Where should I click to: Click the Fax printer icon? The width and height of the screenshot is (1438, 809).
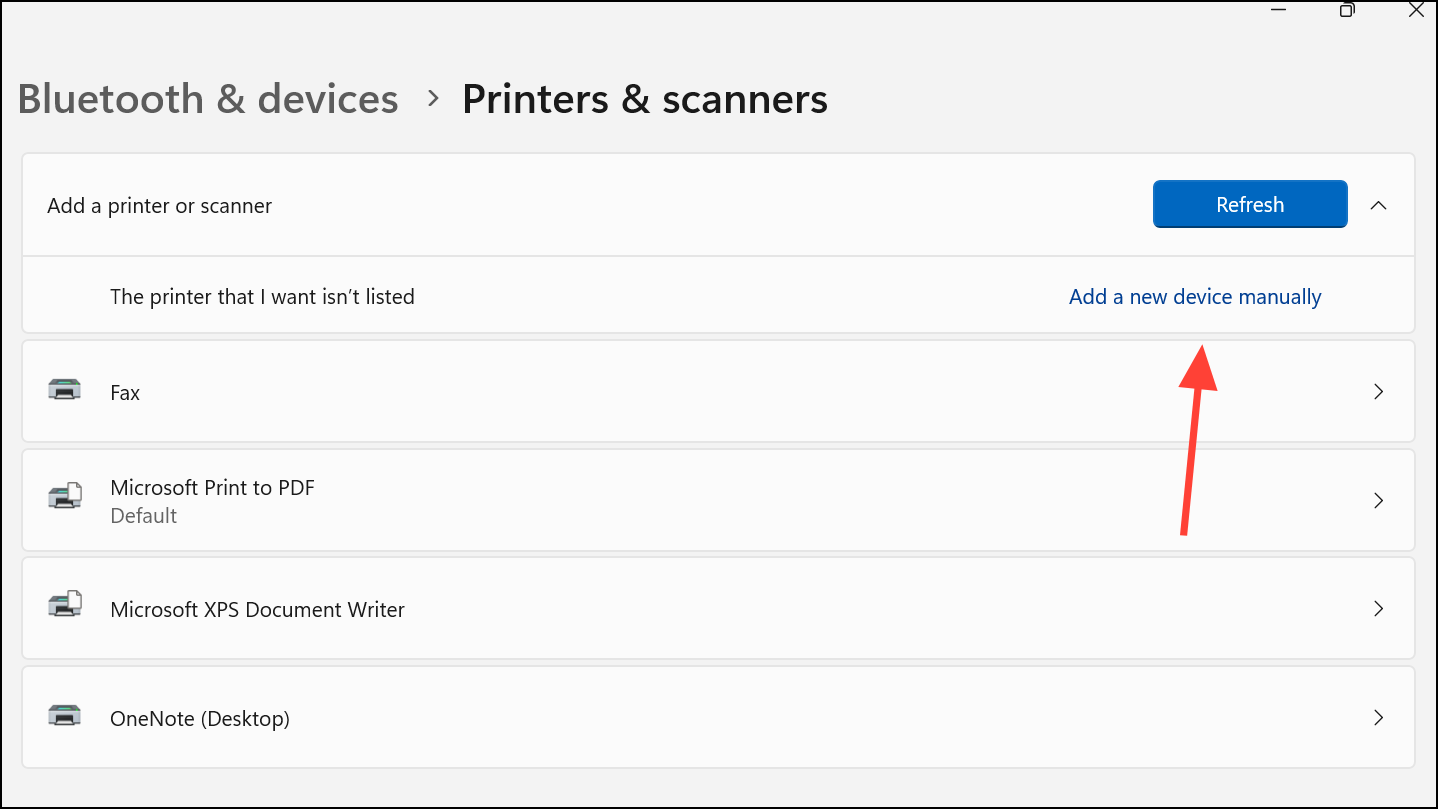coord(65,391)
